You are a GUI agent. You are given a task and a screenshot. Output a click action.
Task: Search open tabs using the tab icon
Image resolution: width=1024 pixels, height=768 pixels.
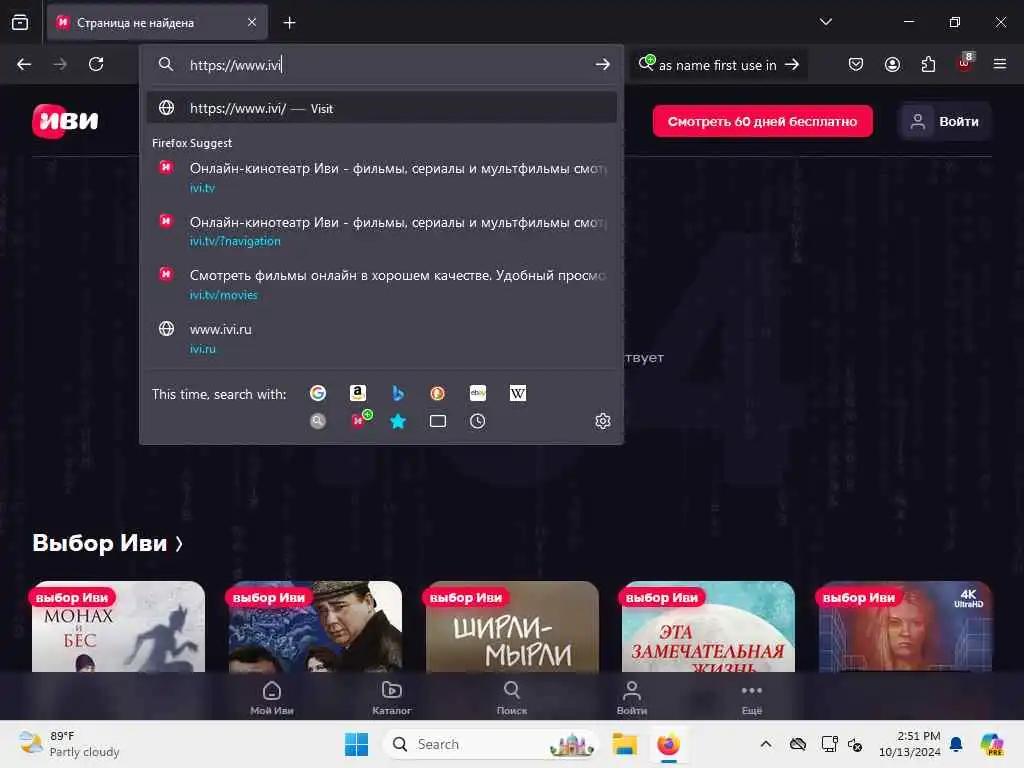(438, 421)
